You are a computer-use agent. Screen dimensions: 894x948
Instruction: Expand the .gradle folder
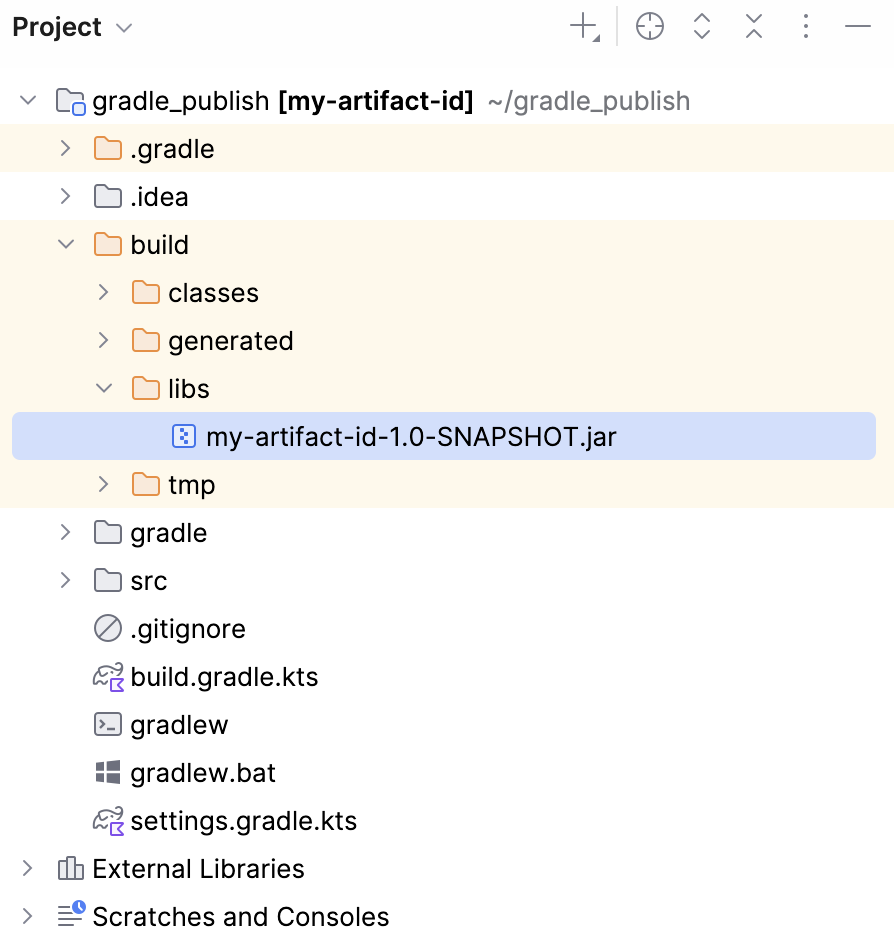click(65, 149)
